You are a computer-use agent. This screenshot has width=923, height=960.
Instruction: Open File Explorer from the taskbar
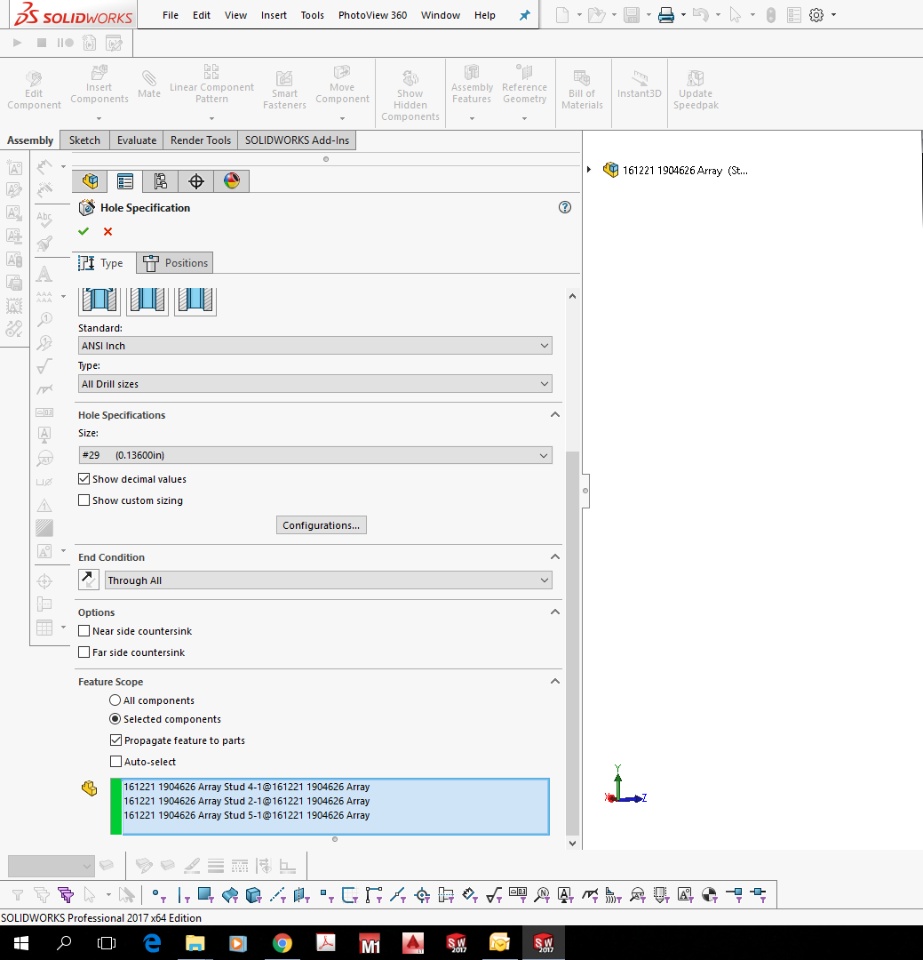(195, 943)
